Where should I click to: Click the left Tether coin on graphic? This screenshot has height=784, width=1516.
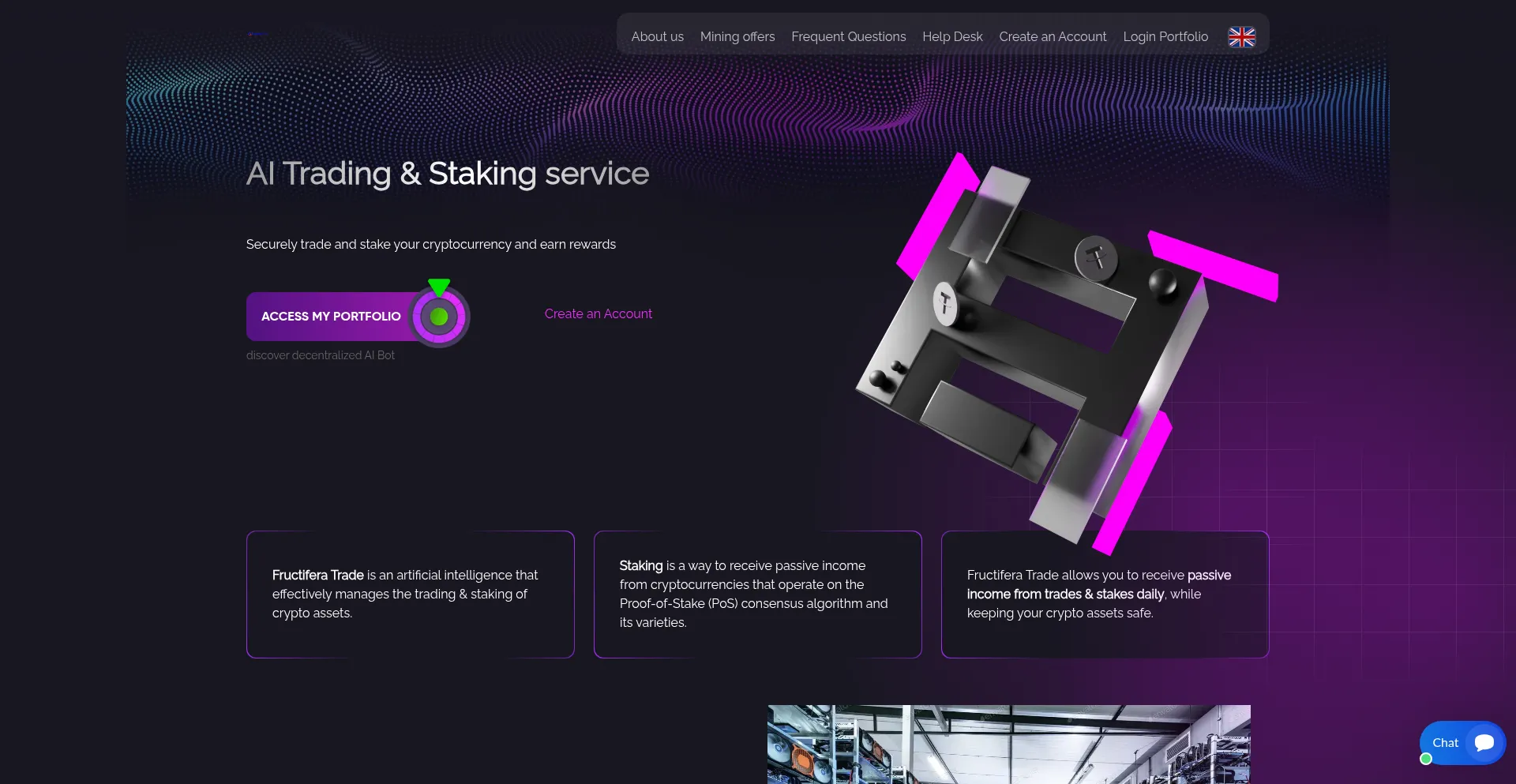coord(945,303)
